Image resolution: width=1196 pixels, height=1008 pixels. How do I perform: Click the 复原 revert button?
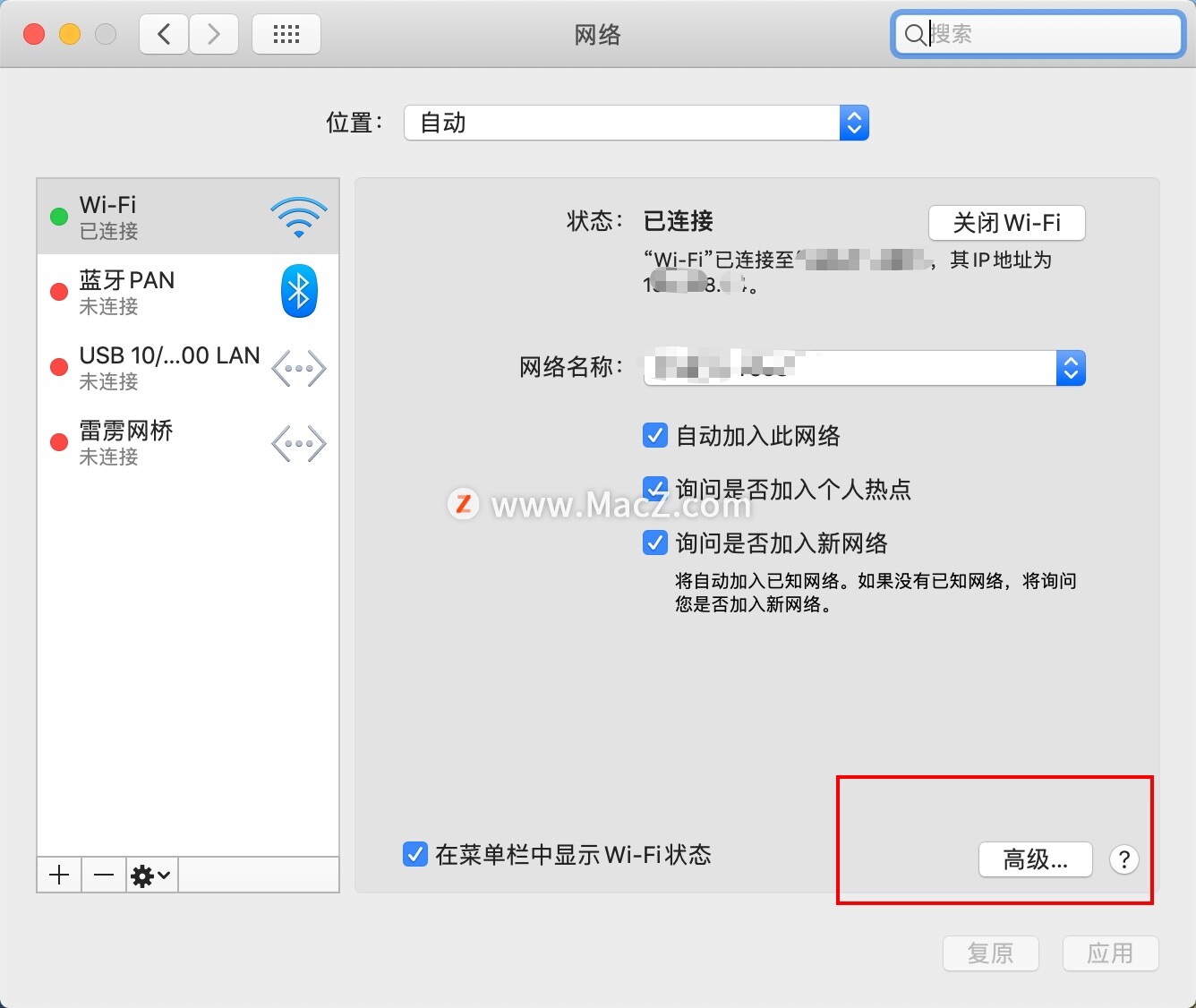[991, 953]
